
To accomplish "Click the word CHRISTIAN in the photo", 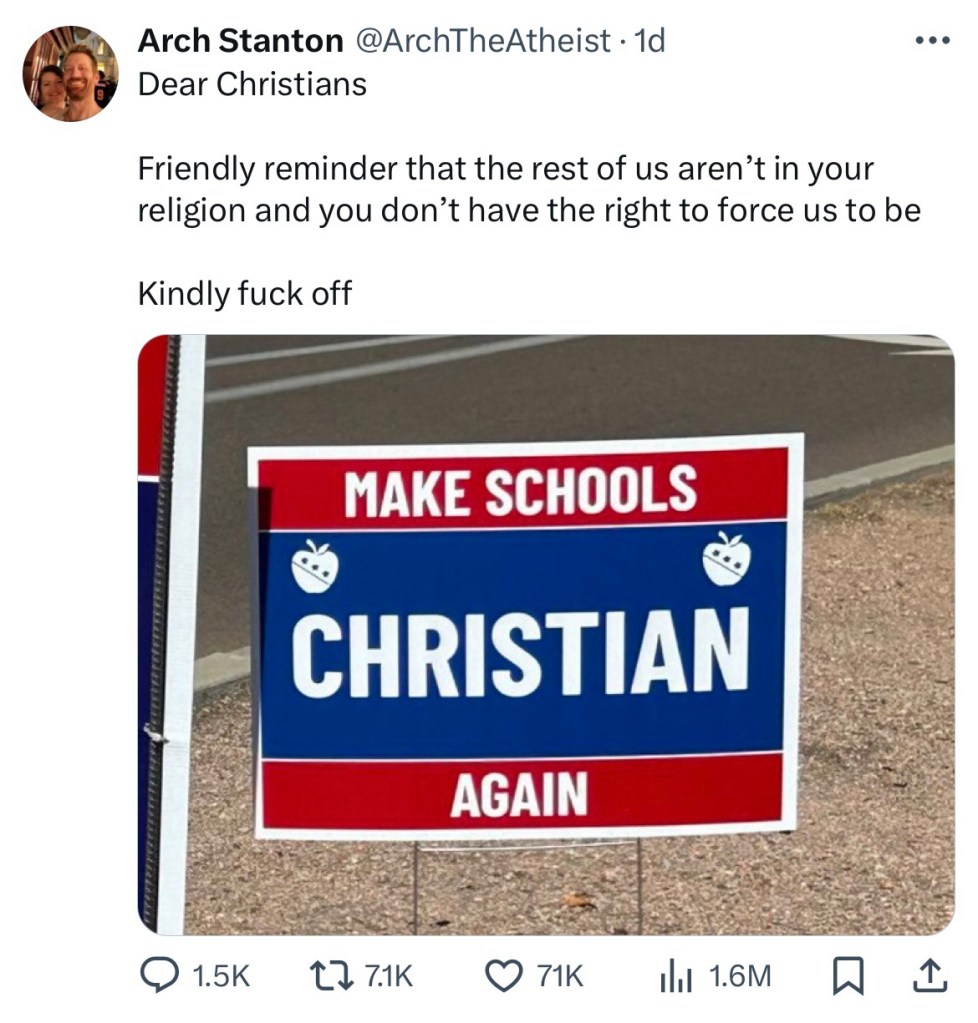I will tap(520, 651).
